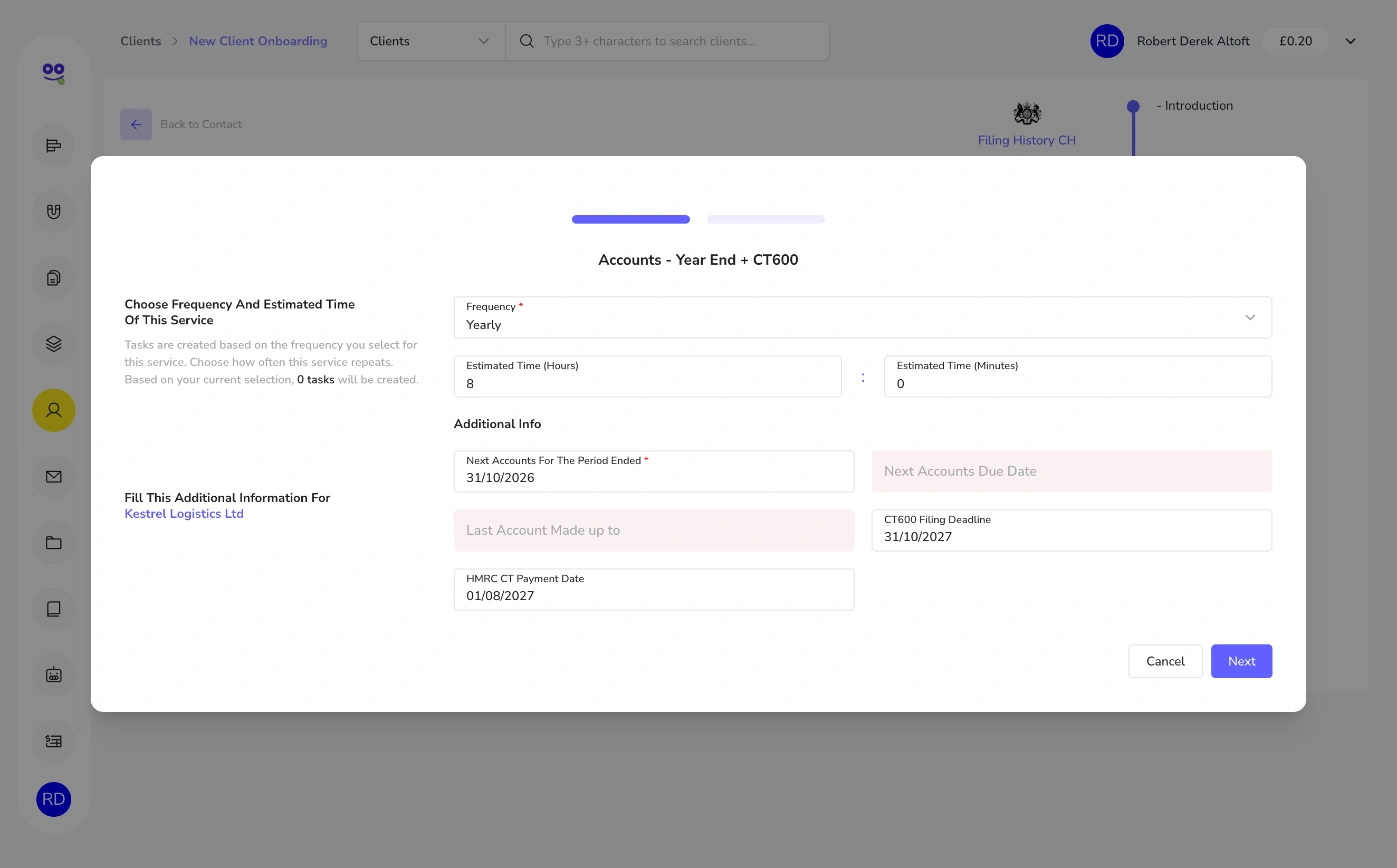Select the first wizard step bar

click(631, 219)
